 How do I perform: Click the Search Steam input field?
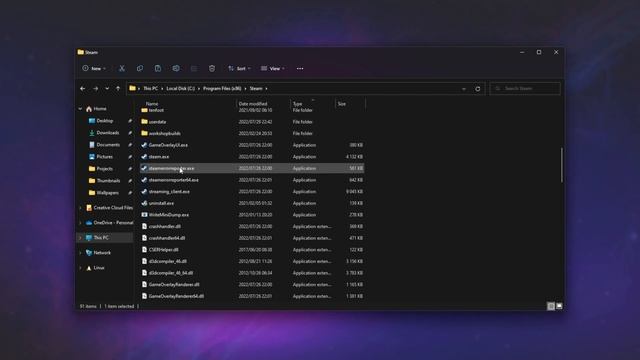point(525,89)
